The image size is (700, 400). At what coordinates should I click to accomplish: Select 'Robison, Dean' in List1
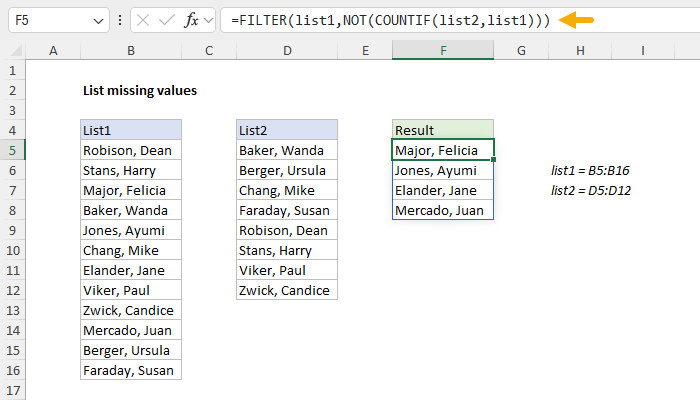point(131,150)
